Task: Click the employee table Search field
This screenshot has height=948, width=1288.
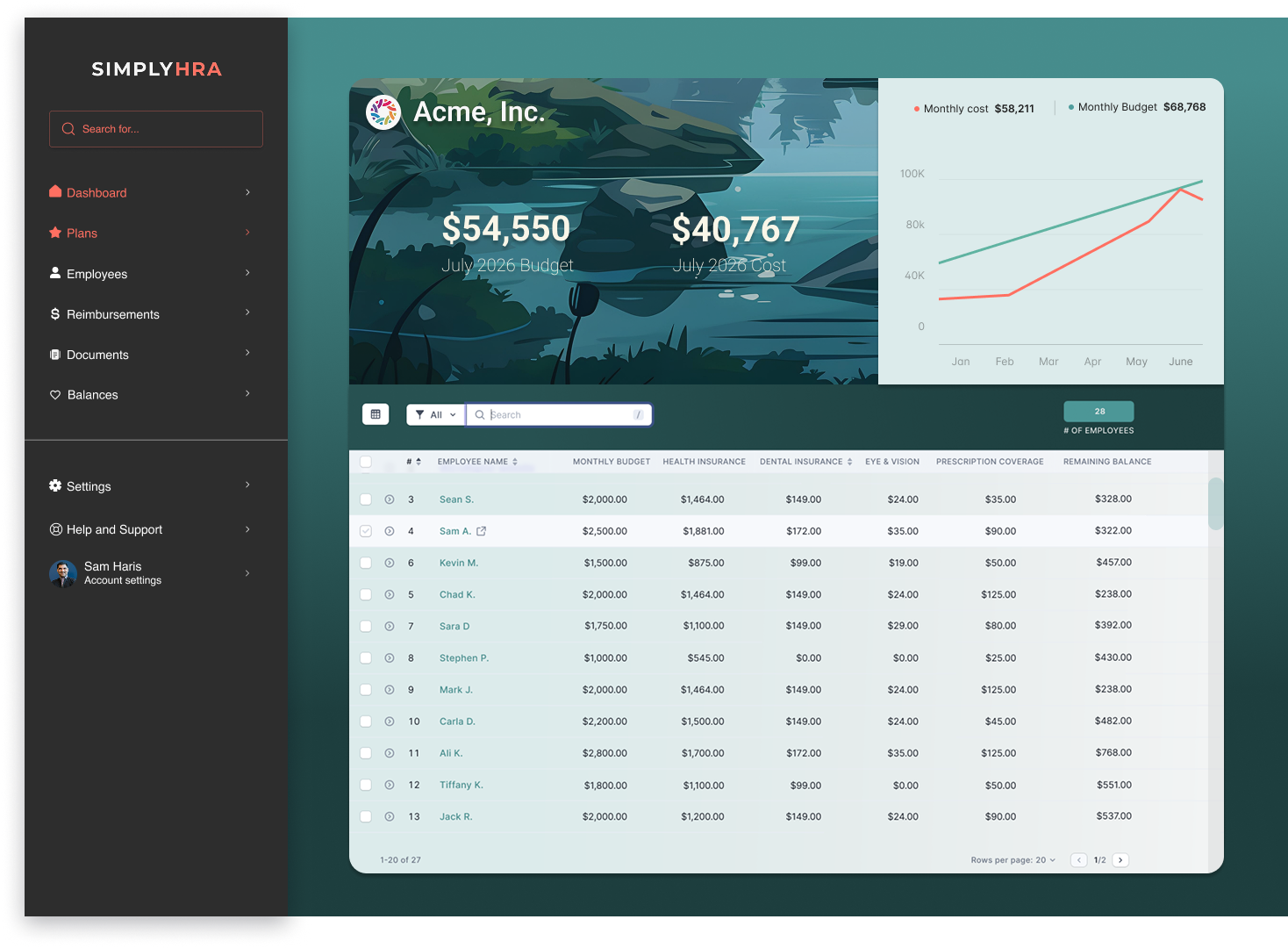Action: [559, 414]
